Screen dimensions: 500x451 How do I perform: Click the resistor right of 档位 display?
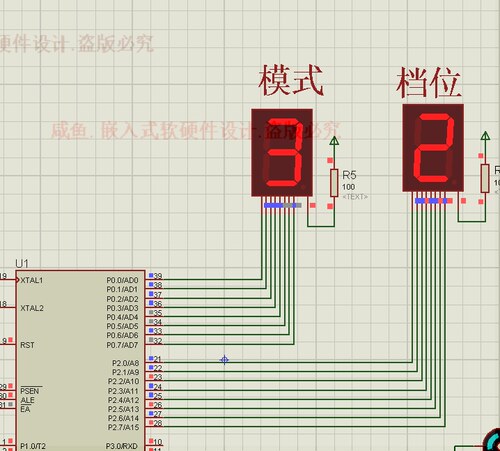pyautogui.click(x=485, y=178)
